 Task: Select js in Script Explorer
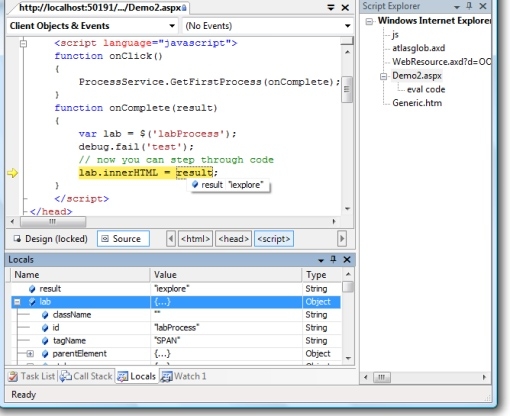pos(395,35)
